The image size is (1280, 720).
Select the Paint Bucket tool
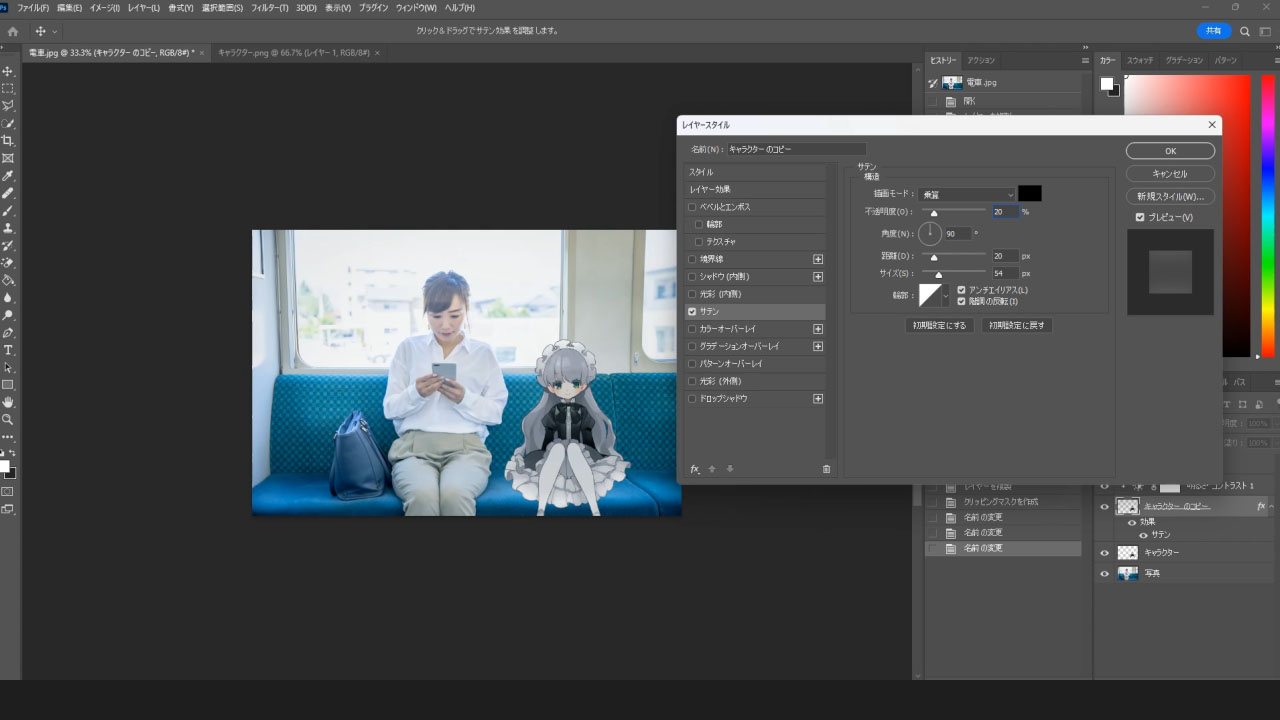point(8,280)
